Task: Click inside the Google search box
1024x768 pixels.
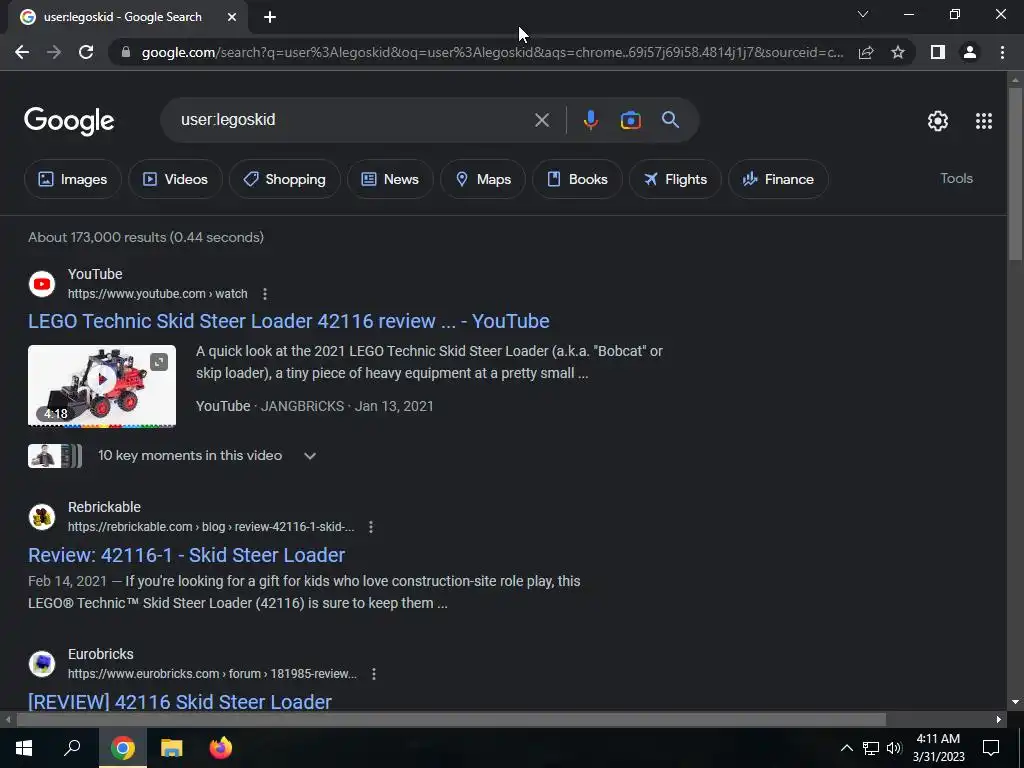Action: click(x=353, y=120)
